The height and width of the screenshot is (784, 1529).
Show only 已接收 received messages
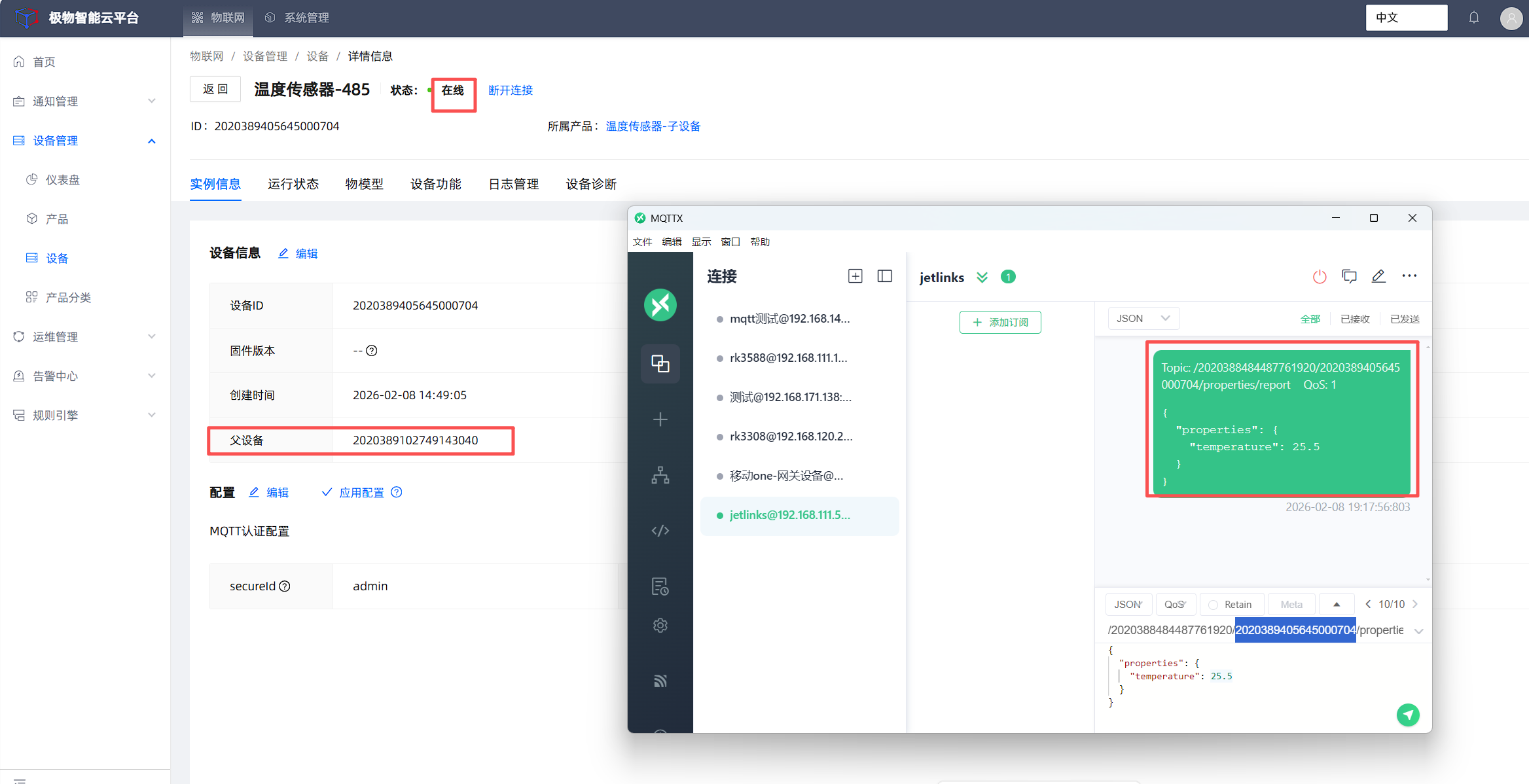click(x=1354, y=319)
